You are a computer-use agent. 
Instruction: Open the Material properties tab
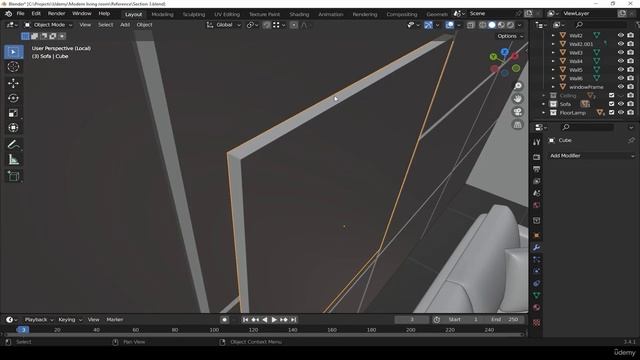pyautogui.click(x=537, y=307)
